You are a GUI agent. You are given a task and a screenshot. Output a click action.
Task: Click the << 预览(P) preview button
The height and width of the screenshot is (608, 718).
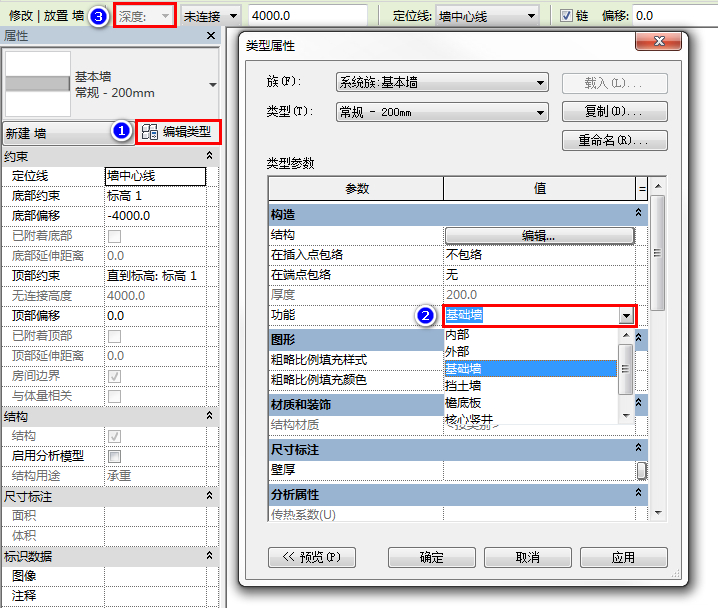pos(312,558)
